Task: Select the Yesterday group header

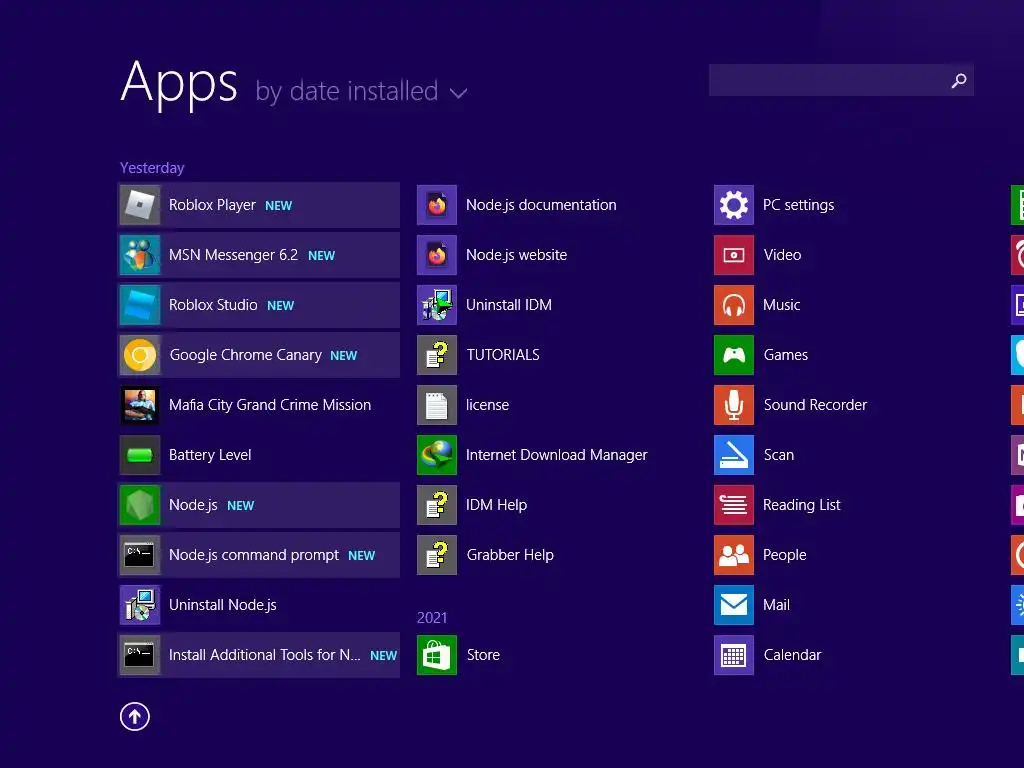Action: (152, 168)
